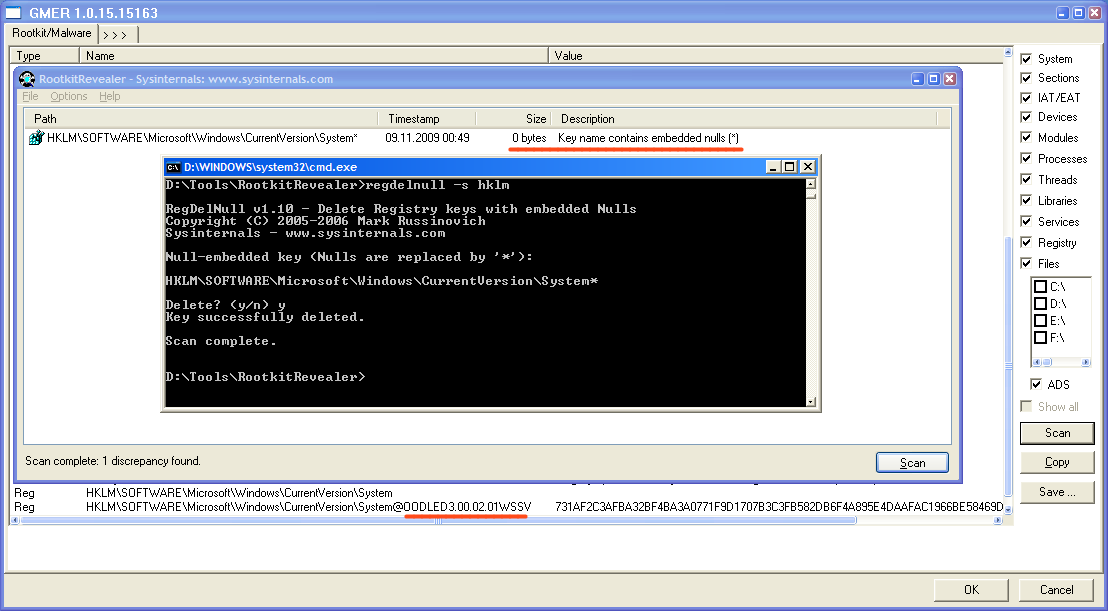This screenshot has width=1108, height=611.
Task: Click the Cancel button
Action: (1056, 590)
